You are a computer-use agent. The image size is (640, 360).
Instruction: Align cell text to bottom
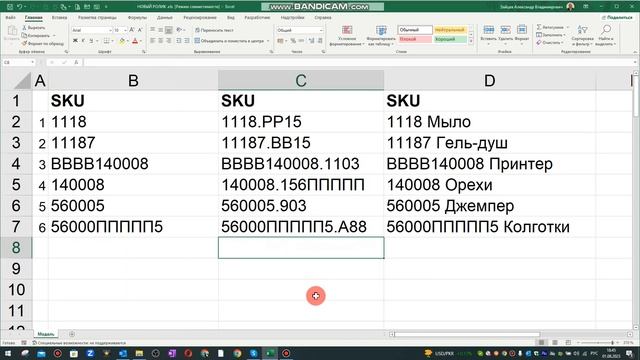point(168,30)
